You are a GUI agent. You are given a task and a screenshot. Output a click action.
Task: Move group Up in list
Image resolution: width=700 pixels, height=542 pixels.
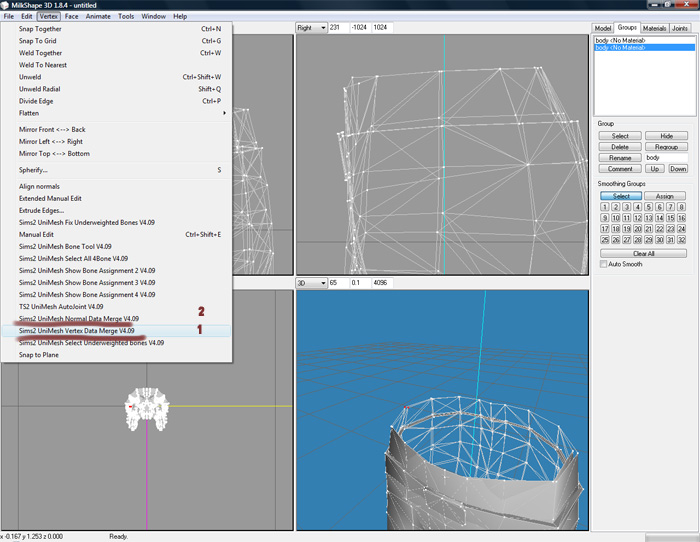[x=654, y=169]
